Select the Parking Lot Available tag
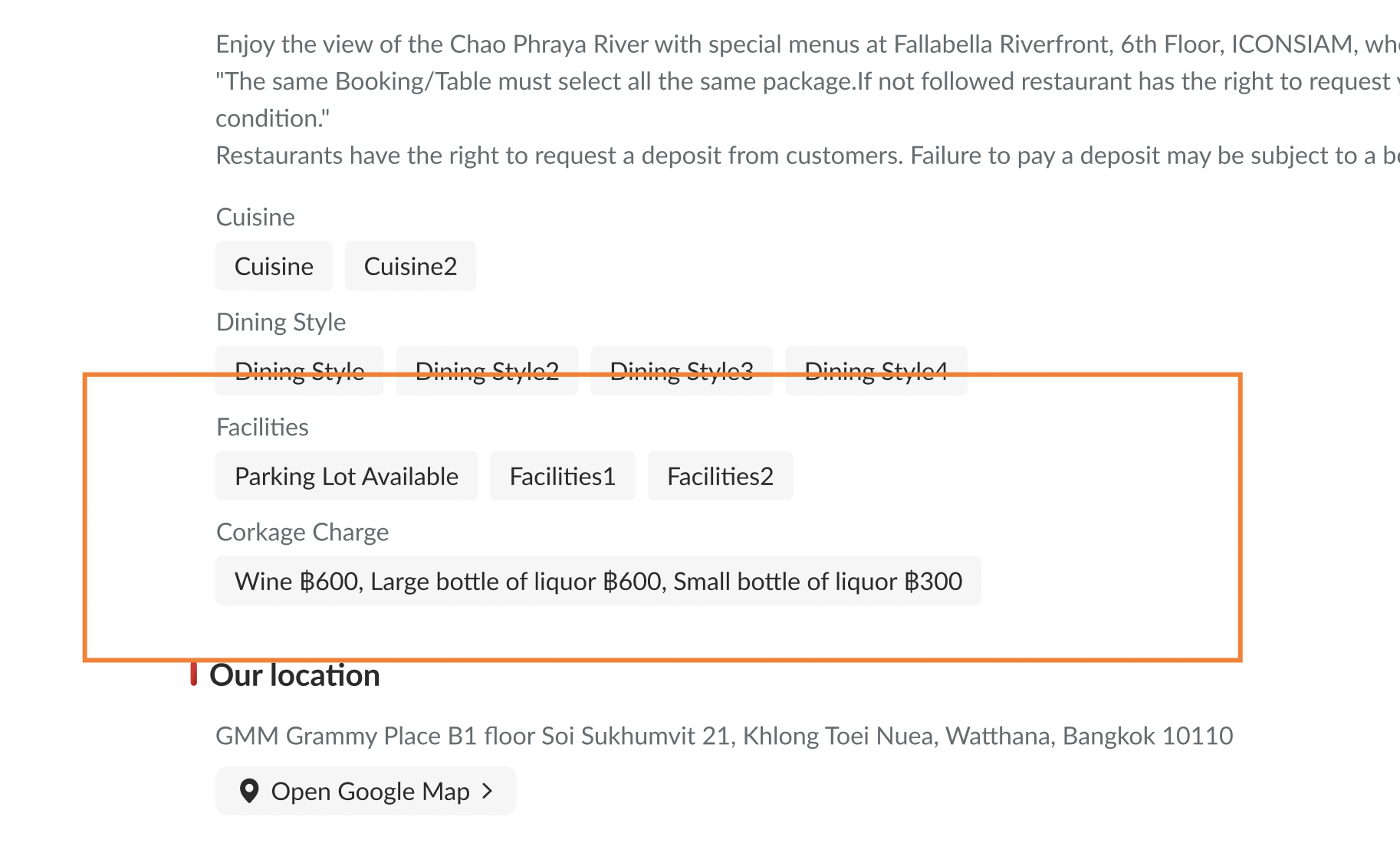Screen dimensions: 1400x866 (347, 476)
